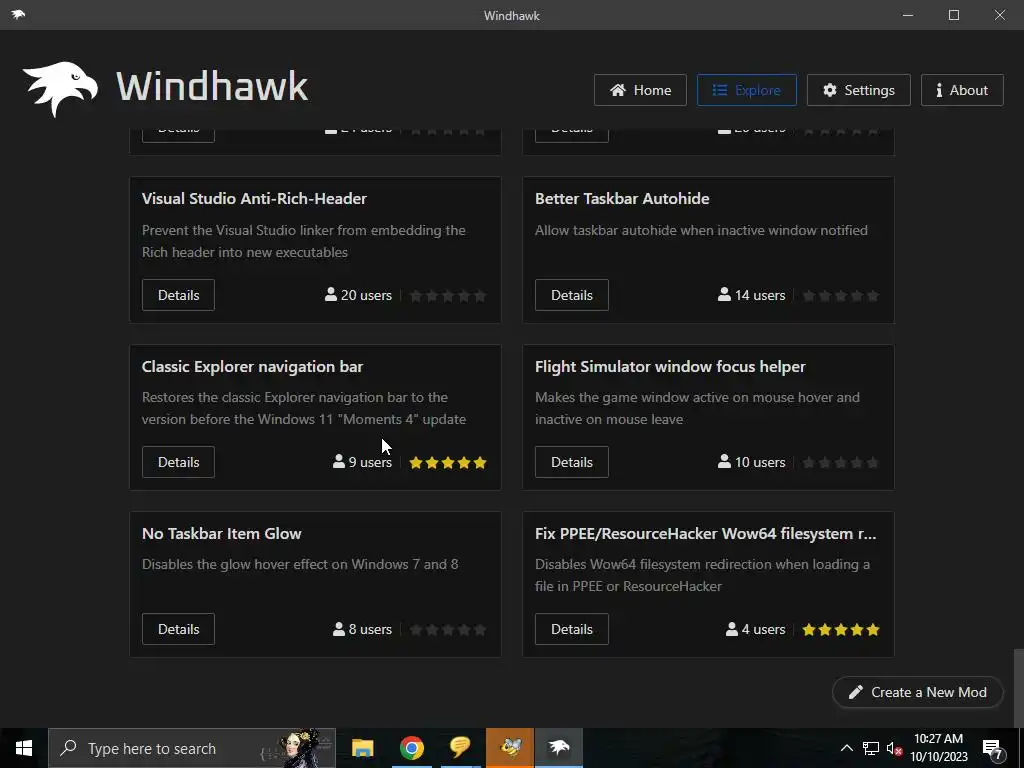Select Fix PPEE/ResourceHacker Wow64 filesystem title
This screenshot has height=768, width=1024.
pos(705,534)
